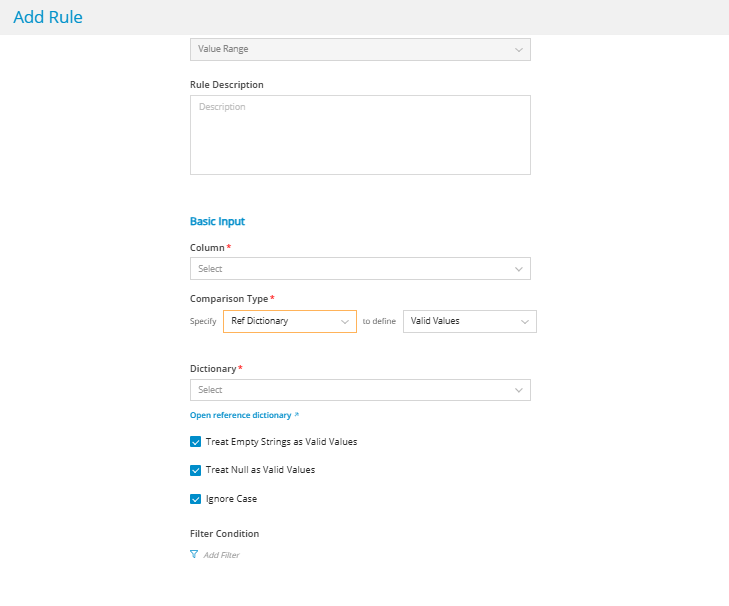Click the external link arrow icon
Screen dimensions: 729x606
(296, 414)
